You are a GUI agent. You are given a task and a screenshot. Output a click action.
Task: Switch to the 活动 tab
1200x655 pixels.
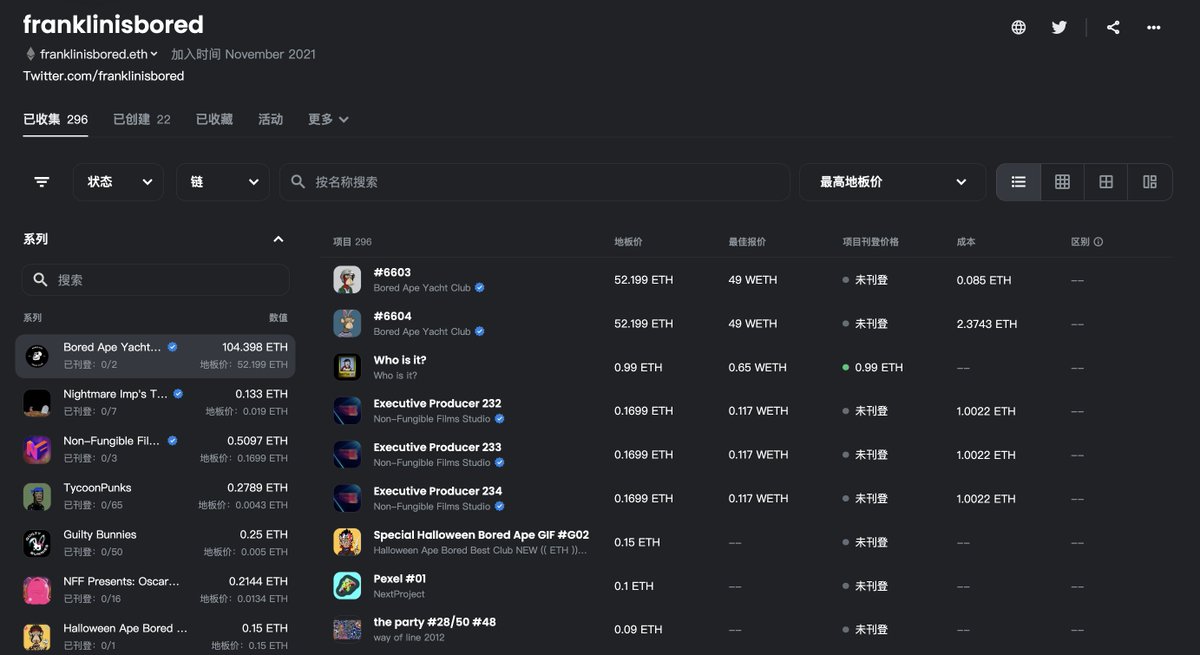(x=269, y=118)
